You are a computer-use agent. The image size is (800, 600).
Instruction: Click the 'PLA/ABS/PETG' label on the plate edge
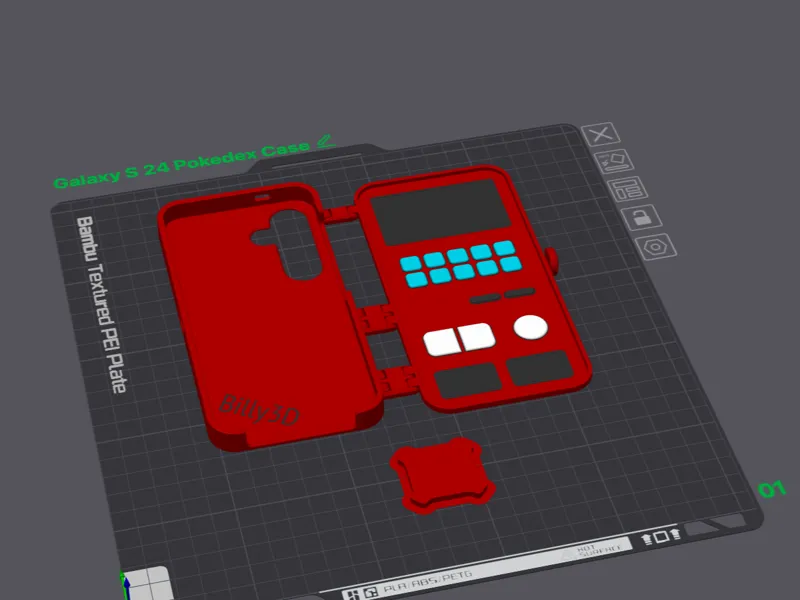(428, 583)
